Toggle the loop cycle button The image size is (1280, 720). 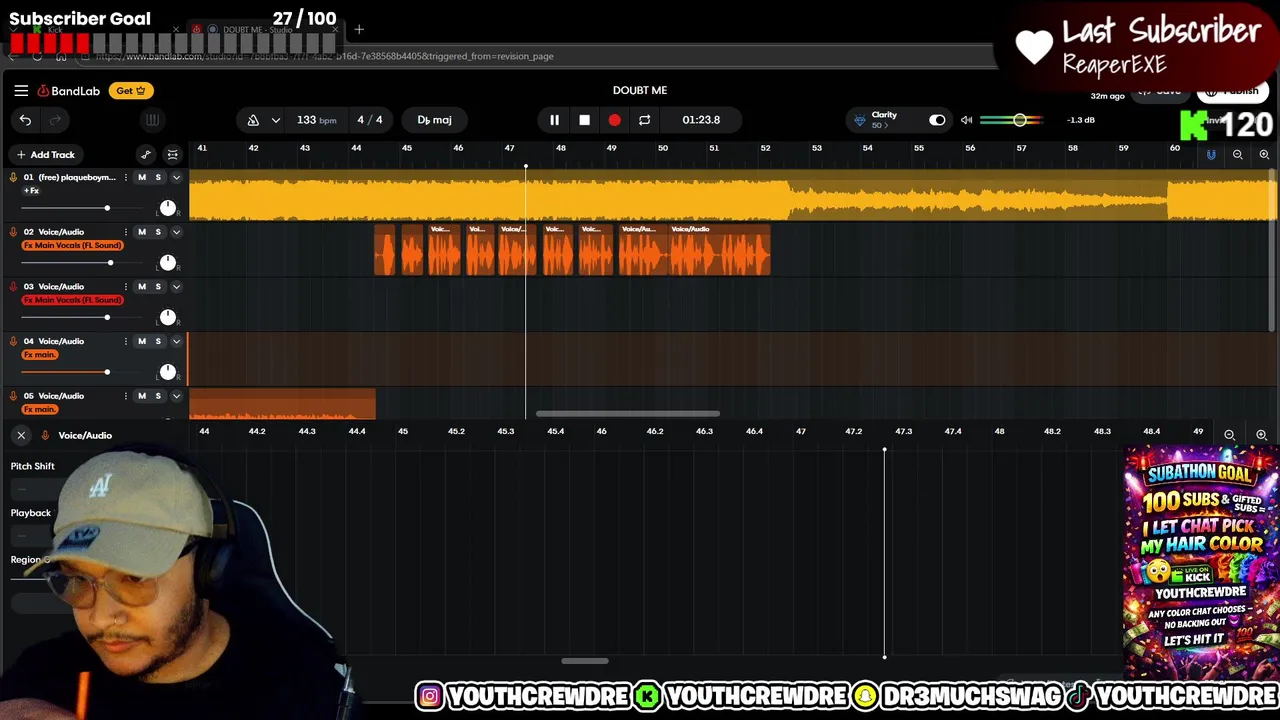644,120
